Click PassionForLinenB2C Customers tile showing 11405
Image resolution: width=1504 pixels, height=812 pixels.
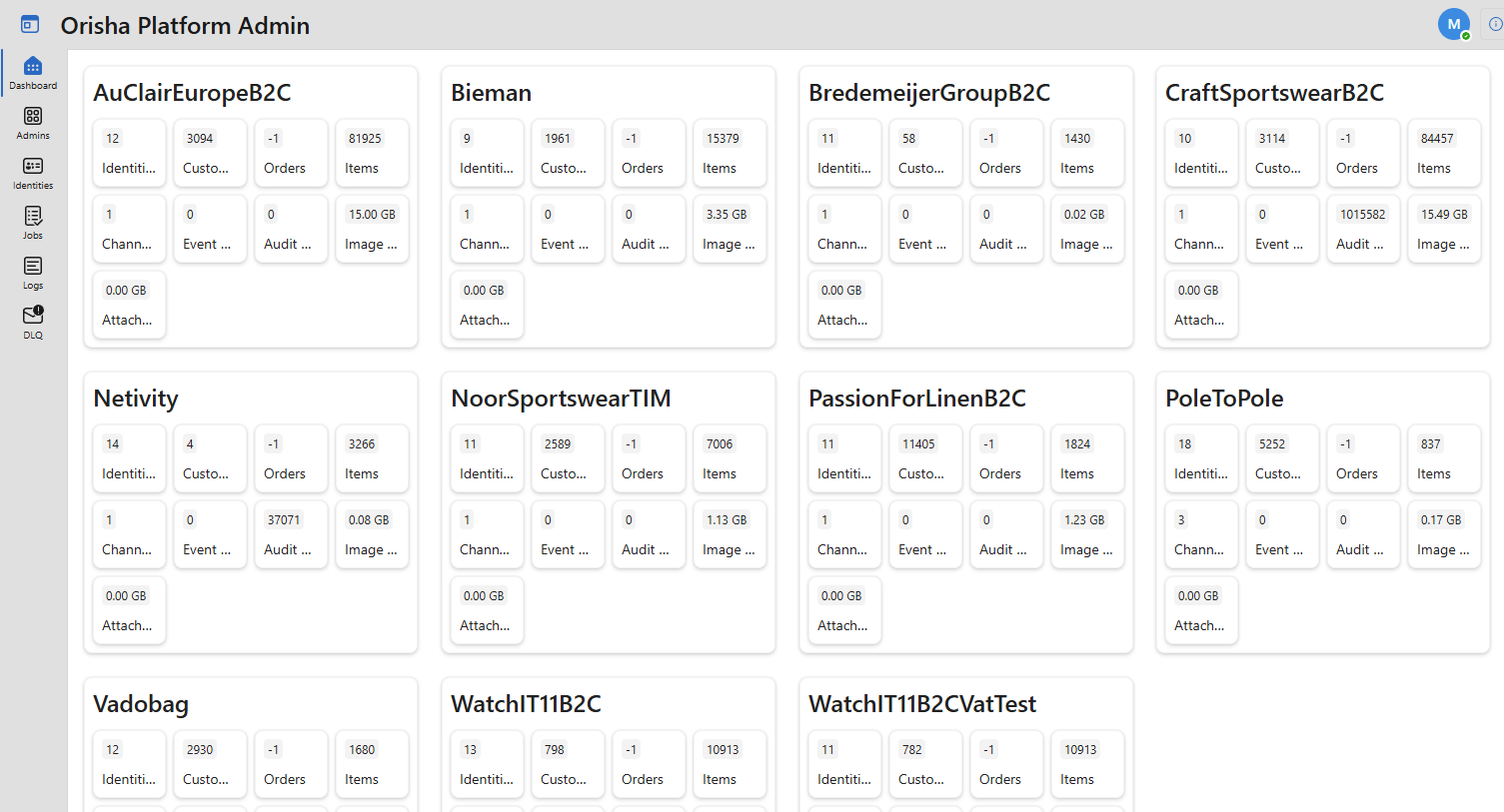tap(924, 458)
